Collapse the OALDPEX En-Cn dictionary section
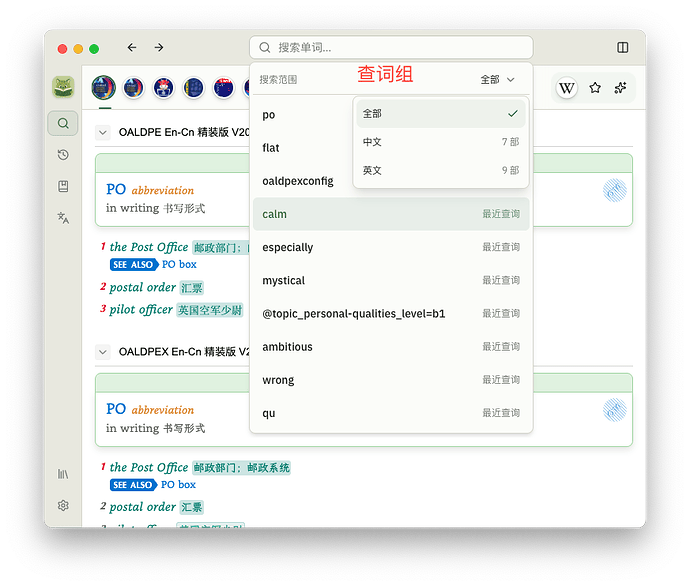This screenshot has height=586, width=690. (x=103, y=352)
